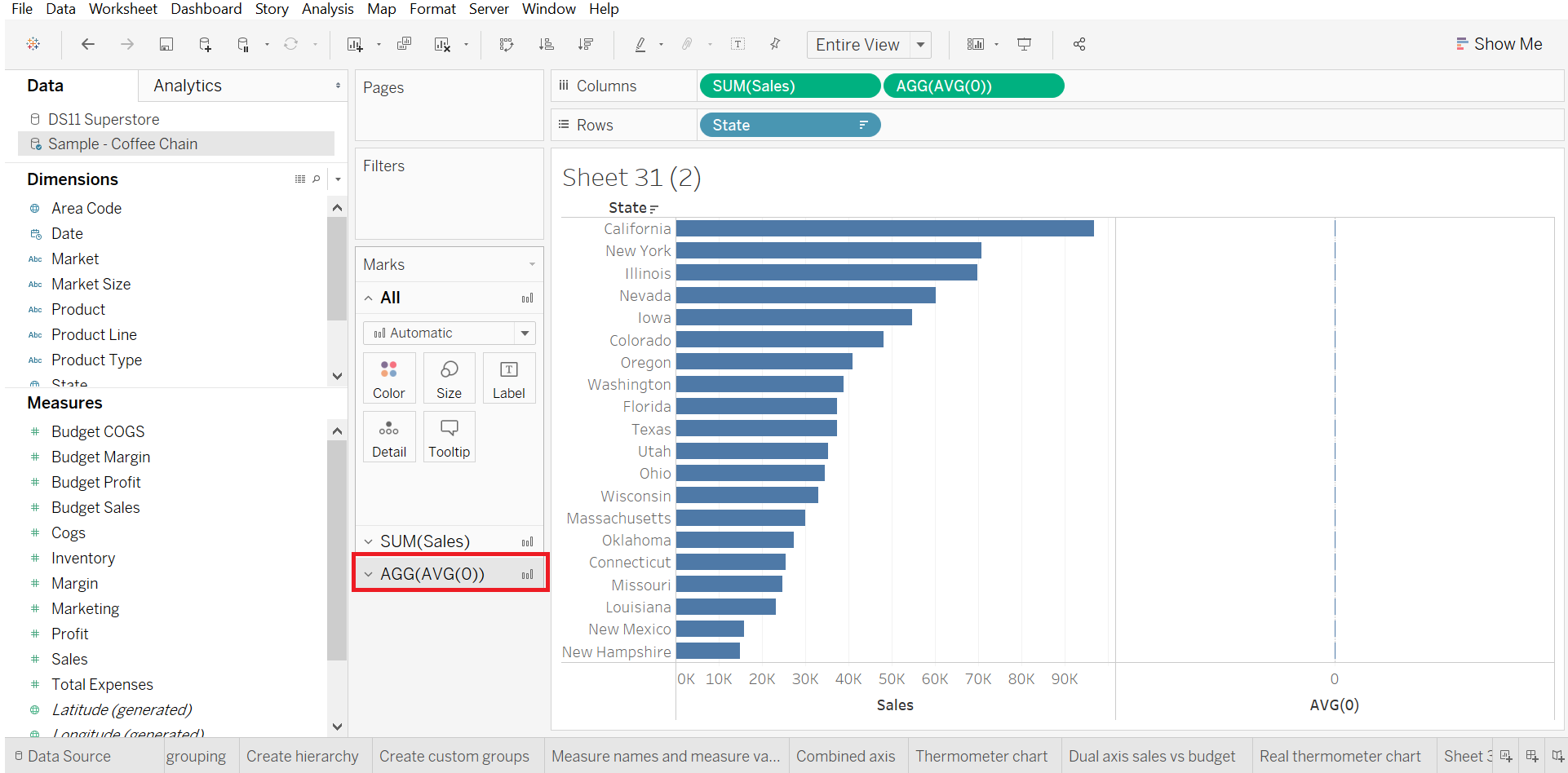
Task: Go to the Data Source page
Action: pos(69,756)
